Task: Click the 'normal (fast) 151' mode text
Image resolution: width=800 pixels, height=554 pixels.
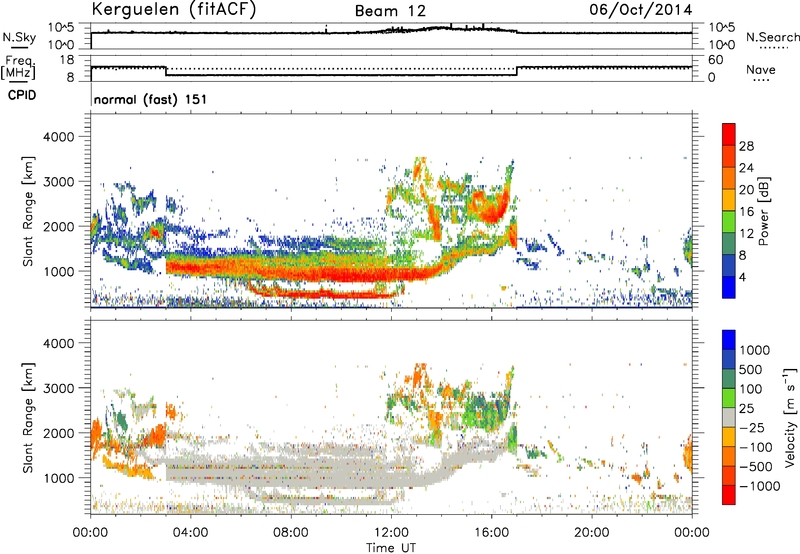Action: tap(151, 99)
